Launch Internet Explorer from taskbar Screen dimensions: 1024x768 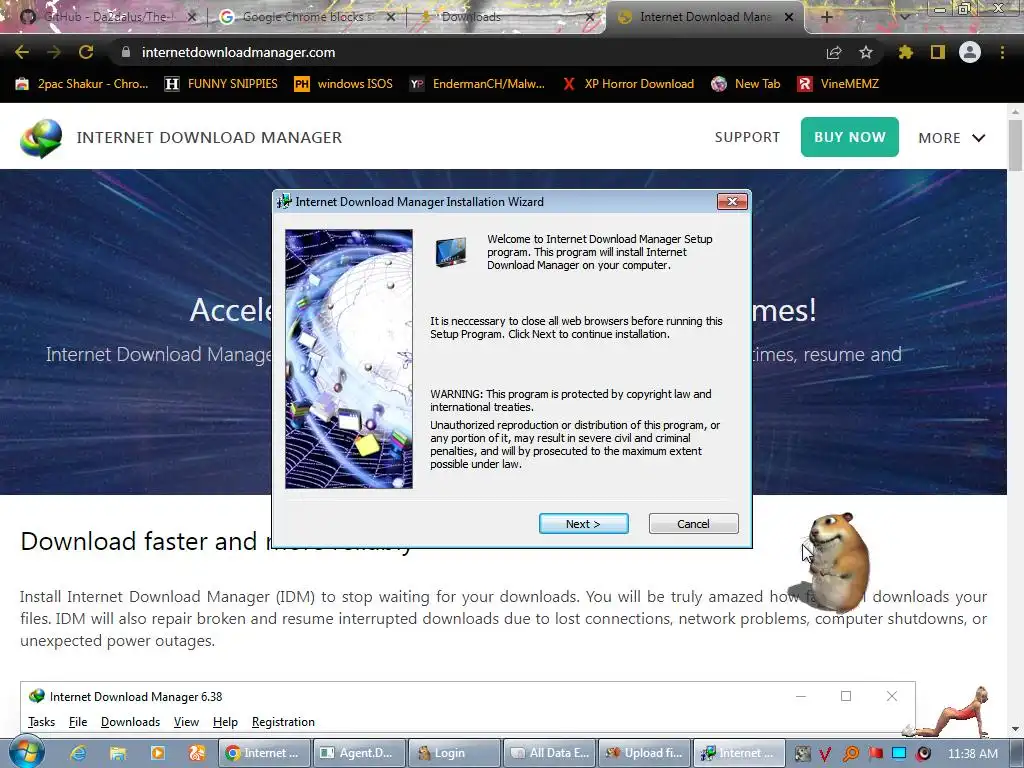tap(78, 753)
